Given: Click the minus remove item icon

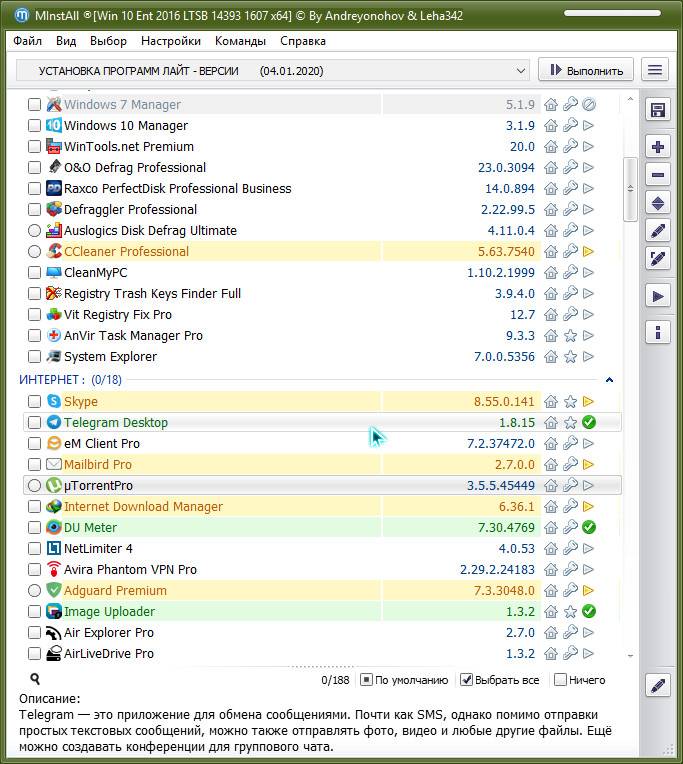Looking at the screenshot, I should pyautogui.click(x=658, y=174).
